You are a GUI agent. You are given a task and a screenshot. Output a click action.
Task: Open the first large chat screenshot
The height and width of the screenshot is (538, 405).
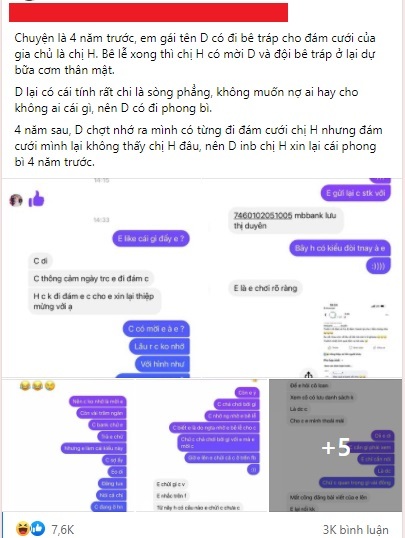pos(202,278)
